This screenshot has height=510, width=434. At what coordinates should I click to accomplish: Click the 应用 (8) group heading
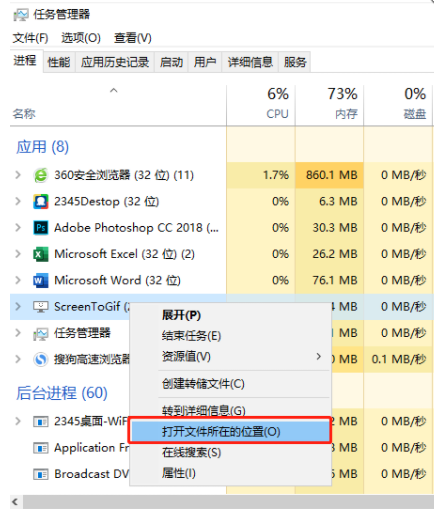[x=43, y=147]
